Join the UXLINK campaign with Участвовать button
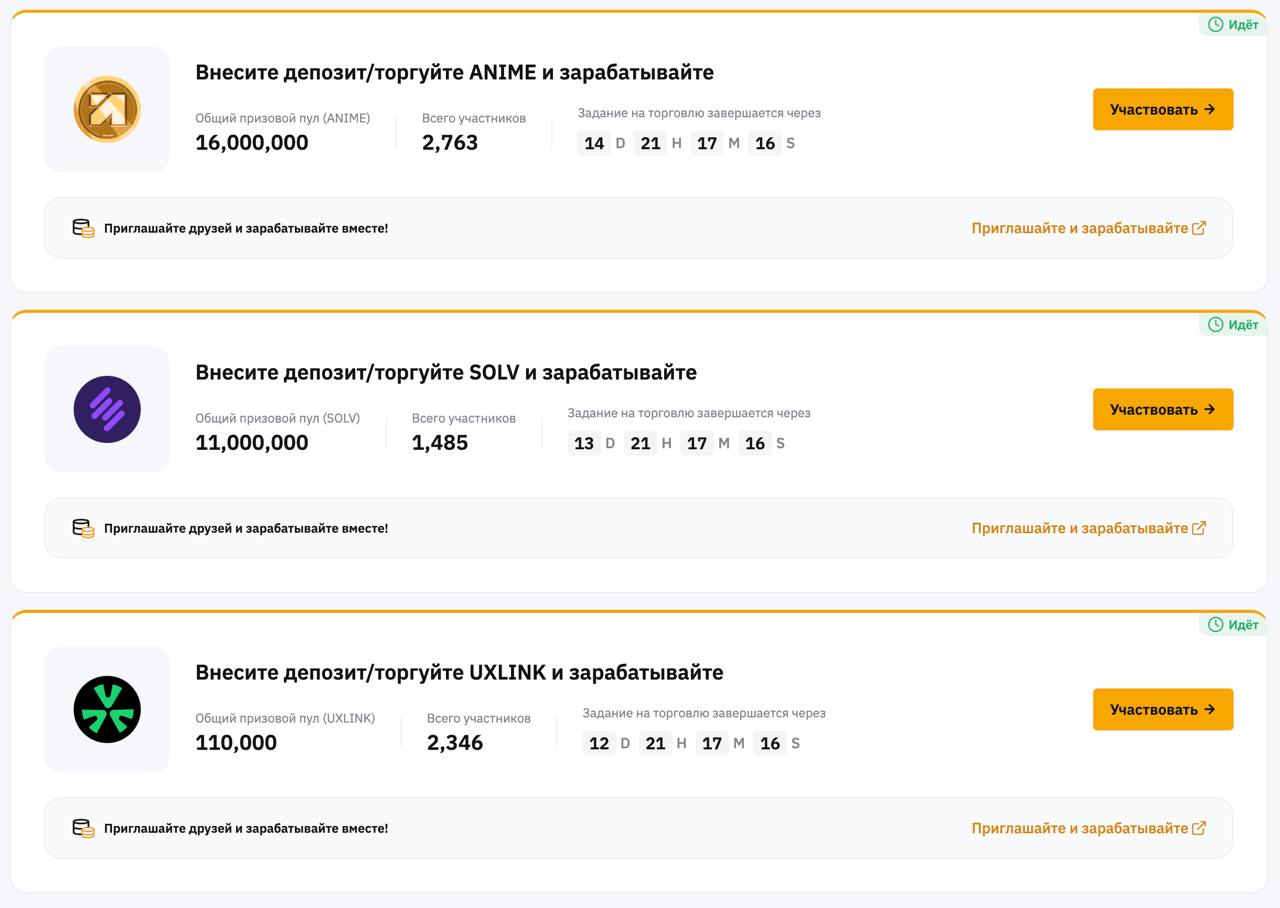Viewport: 1280px width, 908px height. click(1163, 709)
